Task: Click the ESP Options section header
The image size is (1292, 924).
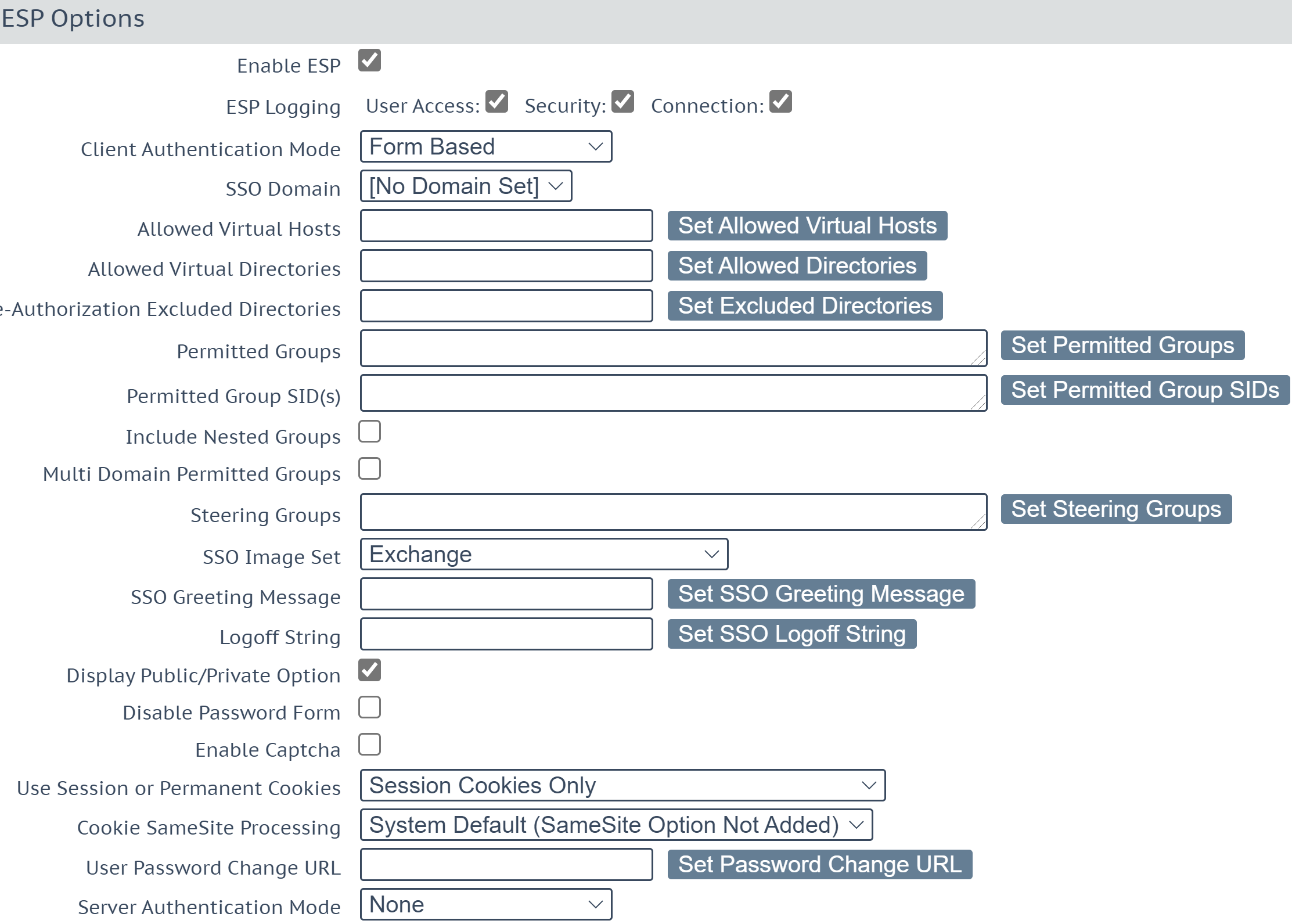Action: pos(646,21)
